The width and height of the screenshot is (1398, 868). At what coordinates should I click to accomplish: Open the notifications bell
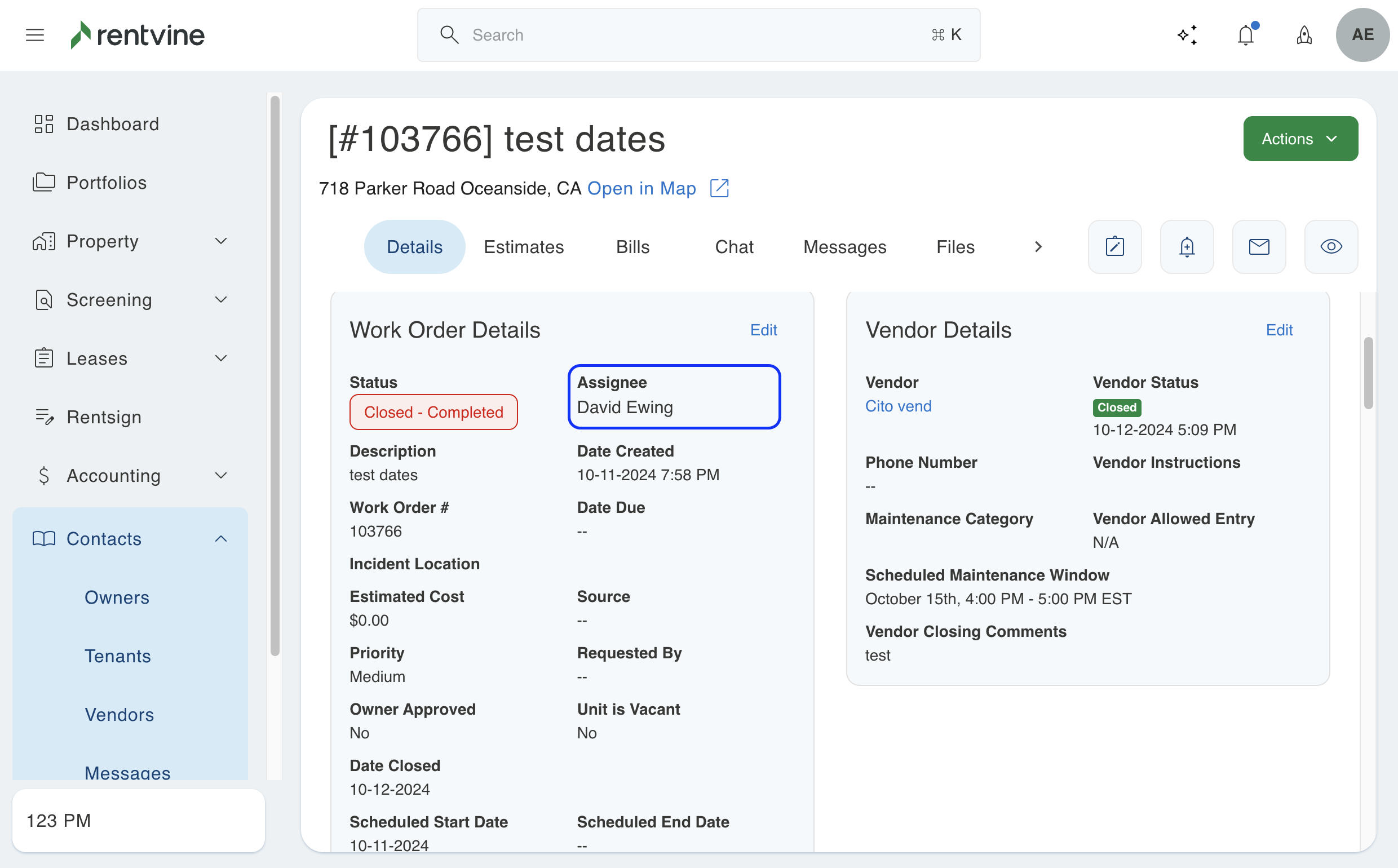1245,35
